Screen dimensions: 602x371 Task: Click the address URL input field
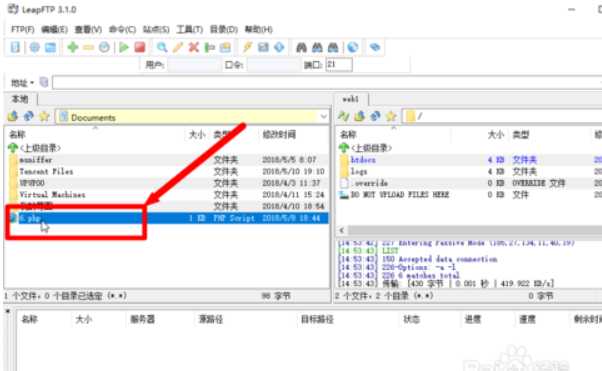pos(326,83)
